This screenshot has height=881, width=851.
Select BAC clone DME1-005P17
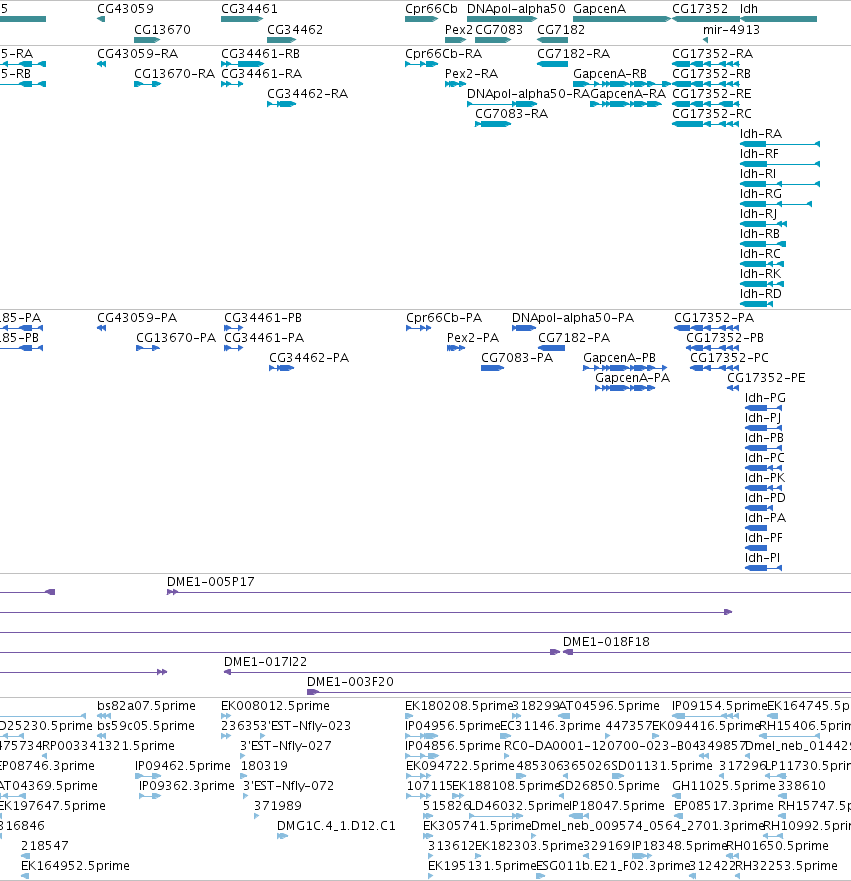tap(211, 582)
